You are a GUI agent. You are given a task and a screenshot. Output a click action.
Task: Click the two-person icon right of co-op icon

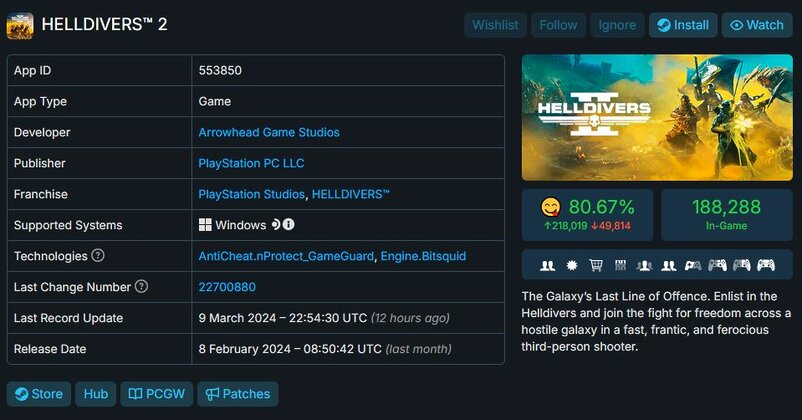coord(669,265)
